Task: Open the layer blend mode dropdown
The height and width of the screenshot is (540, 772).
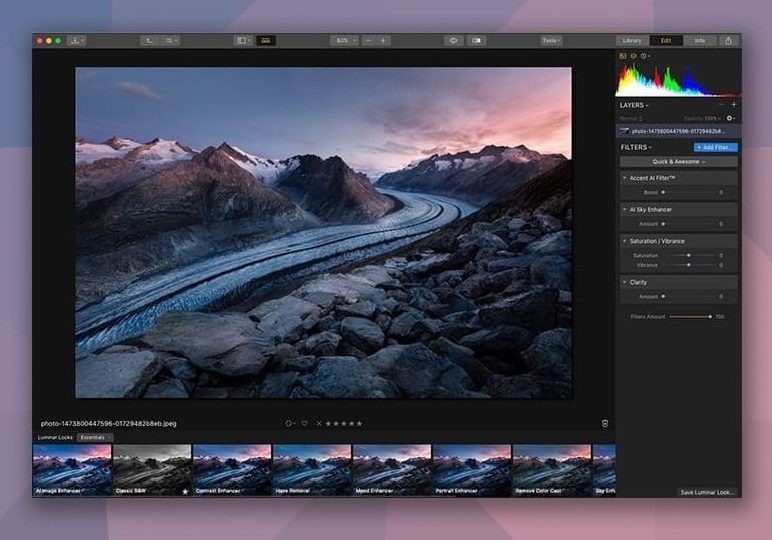Action: (x=631, y=119)
